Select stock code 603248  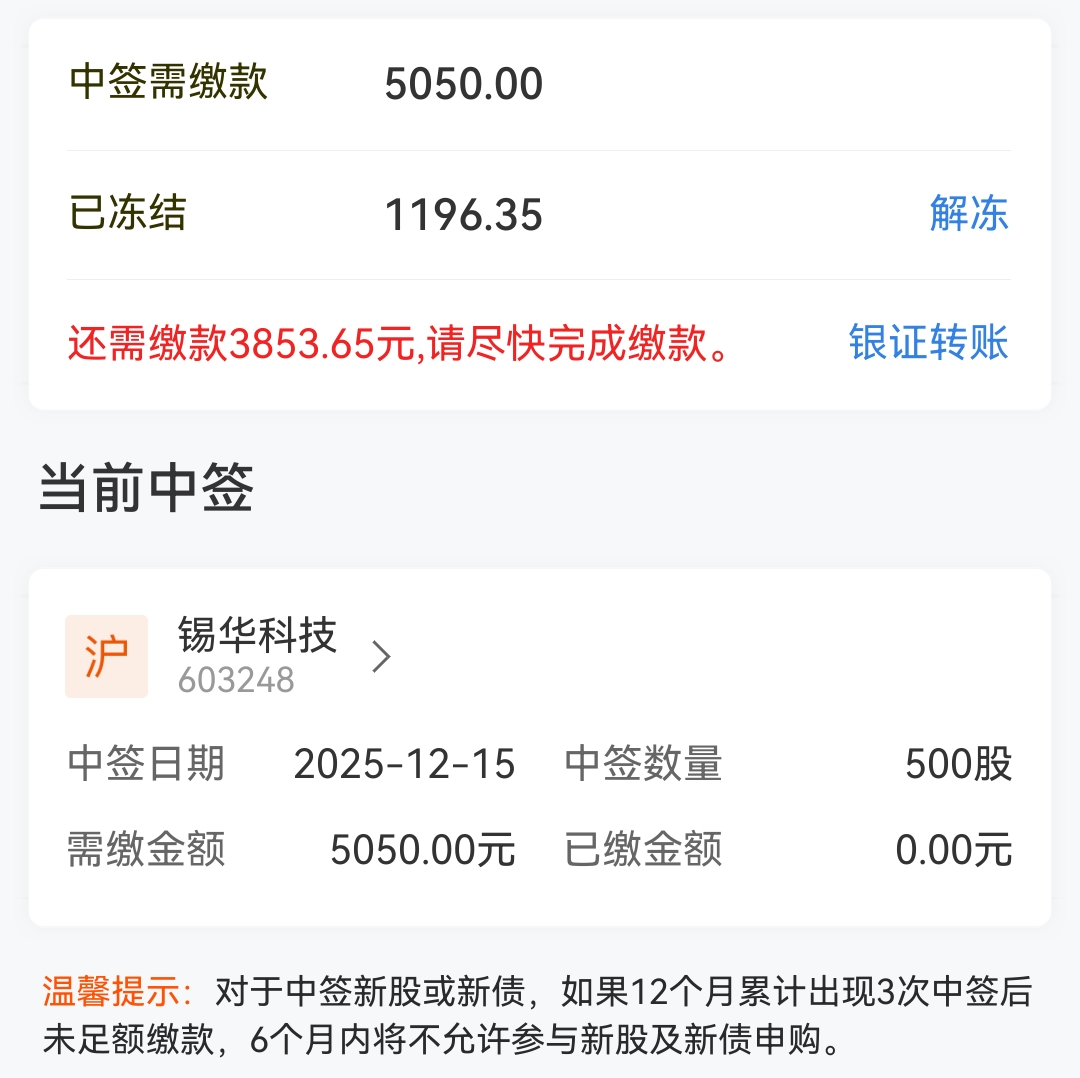coord(236,681)
